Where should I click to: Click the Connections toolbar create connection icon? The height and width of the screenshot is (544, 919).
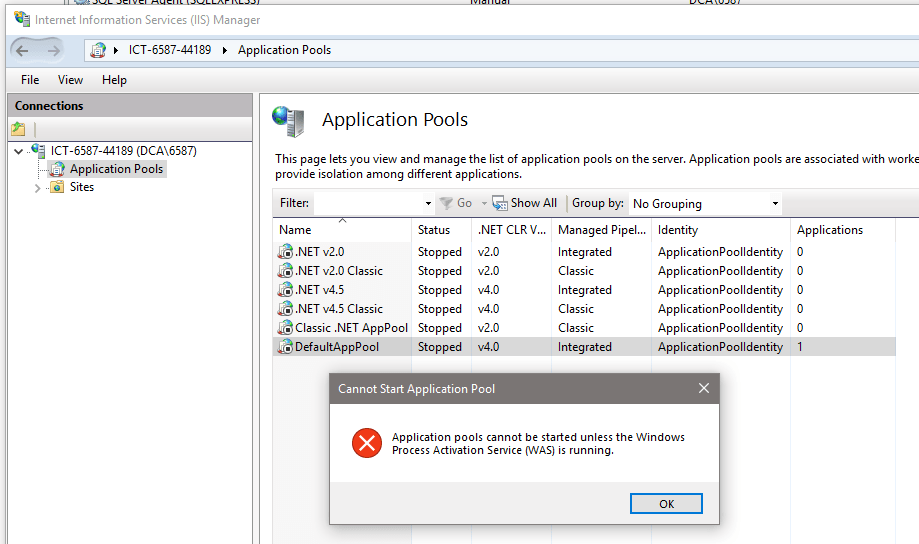coord(18,128)
